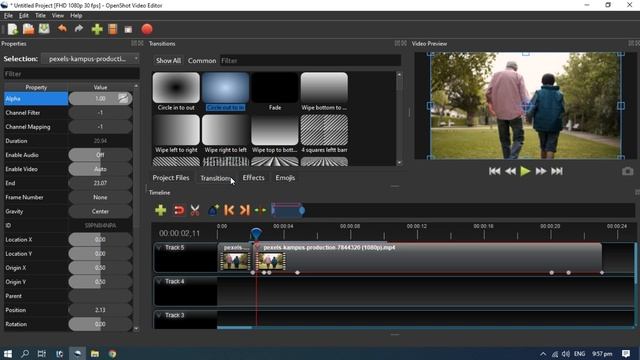
Task: Add a track with timeline plus icon
Action: 161,210
